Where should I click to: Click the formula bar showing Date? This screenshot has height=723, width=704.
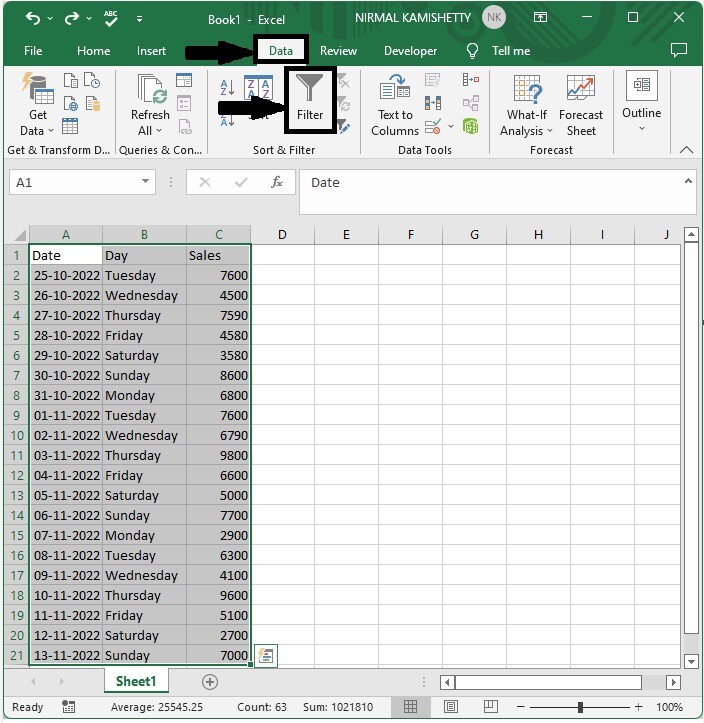[x=497, y=192]
